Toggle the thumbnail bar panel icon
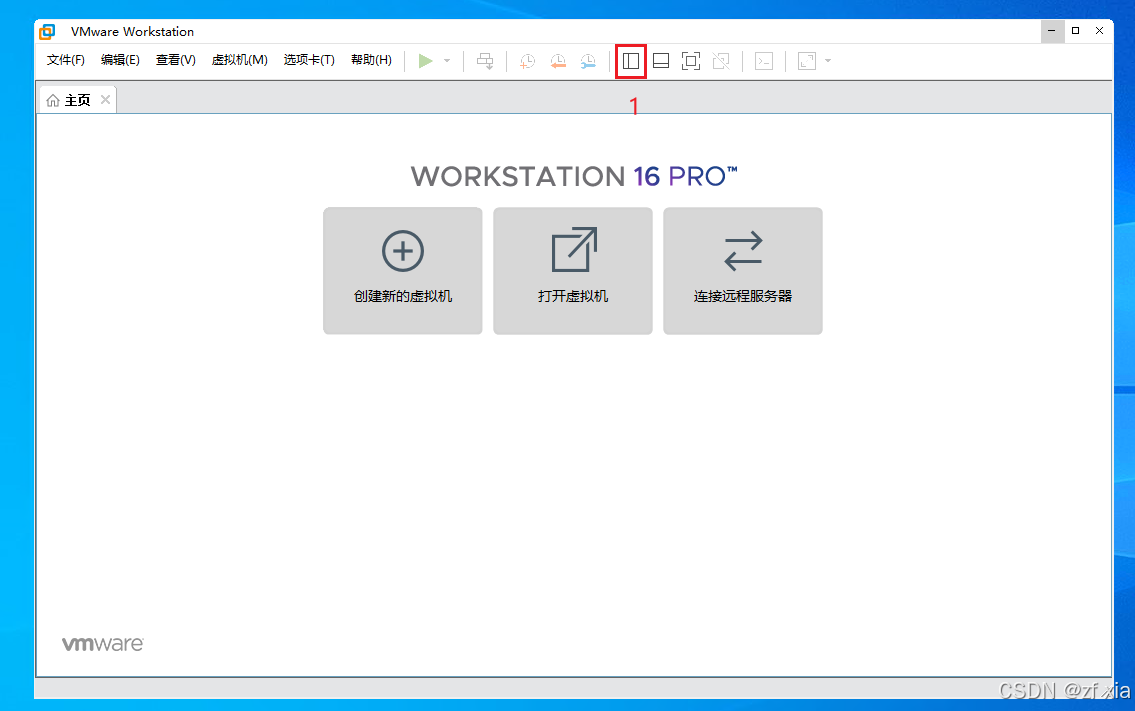The image size is (1135, 711). coord(661,61)
